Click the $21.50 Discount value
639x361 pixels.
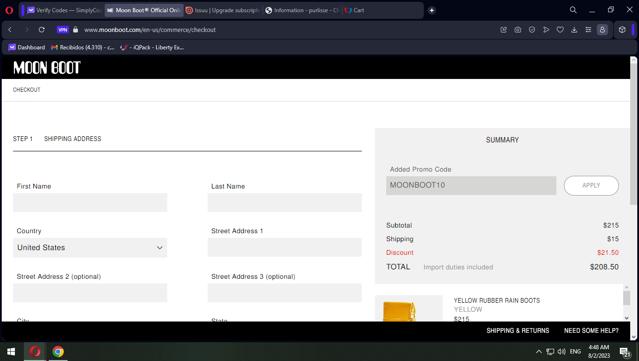(x=608, y=253)
